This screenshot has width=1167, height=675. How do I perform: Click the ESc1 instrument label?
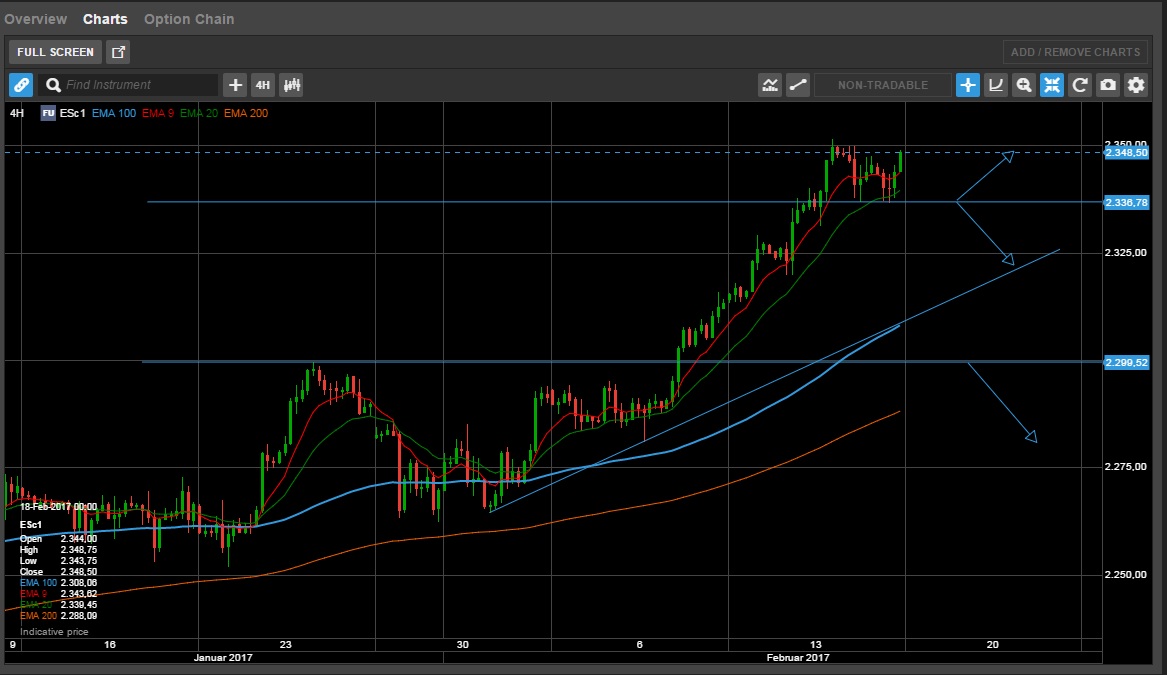click(73, 113)
